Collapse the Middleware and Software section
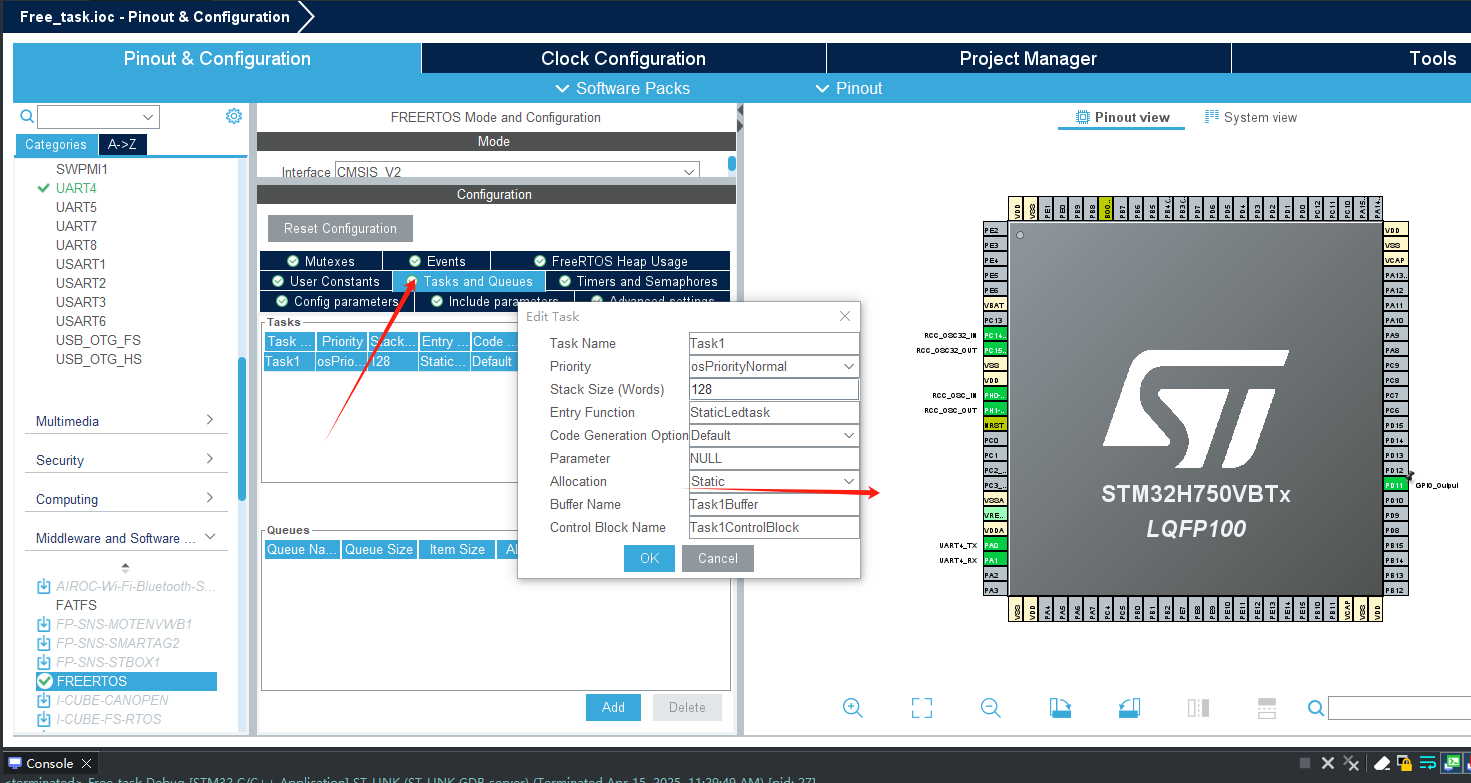Screen dimensions: 1471x783 coord(211,536)
